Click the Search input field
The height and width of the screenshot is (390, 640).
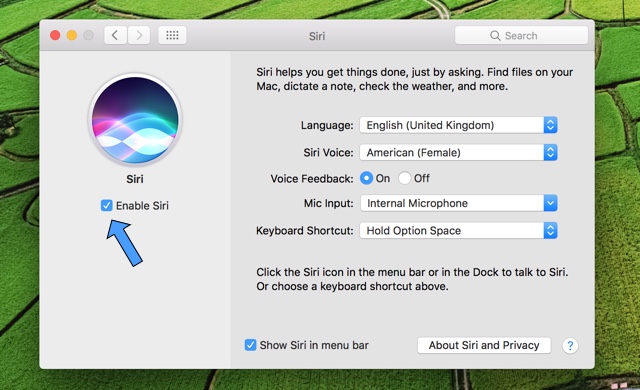[x=521, y=35]
